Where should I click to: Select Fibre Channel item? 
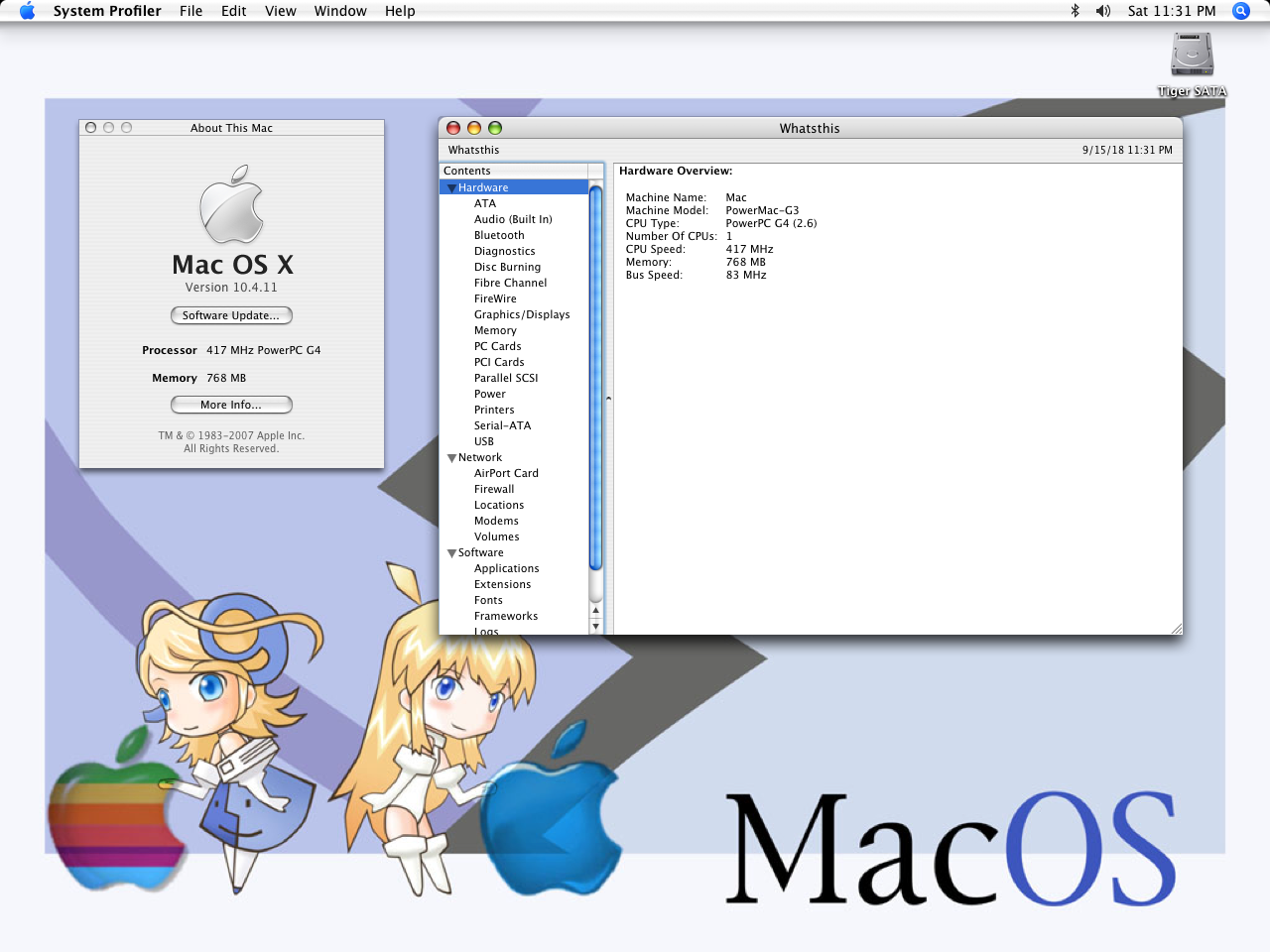coord(510,283)
